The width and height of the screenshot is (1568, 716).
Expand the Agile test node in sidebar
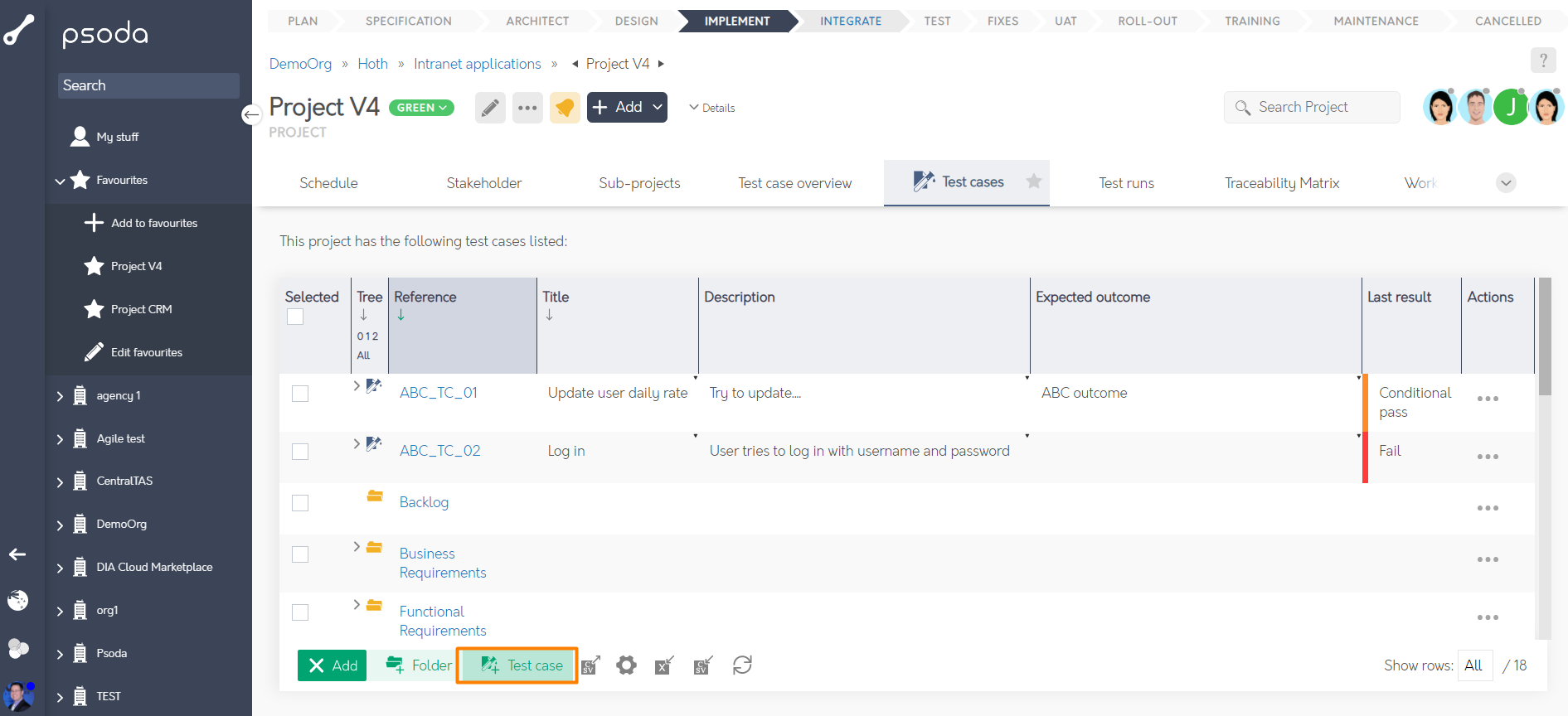(x=60, y=439)
